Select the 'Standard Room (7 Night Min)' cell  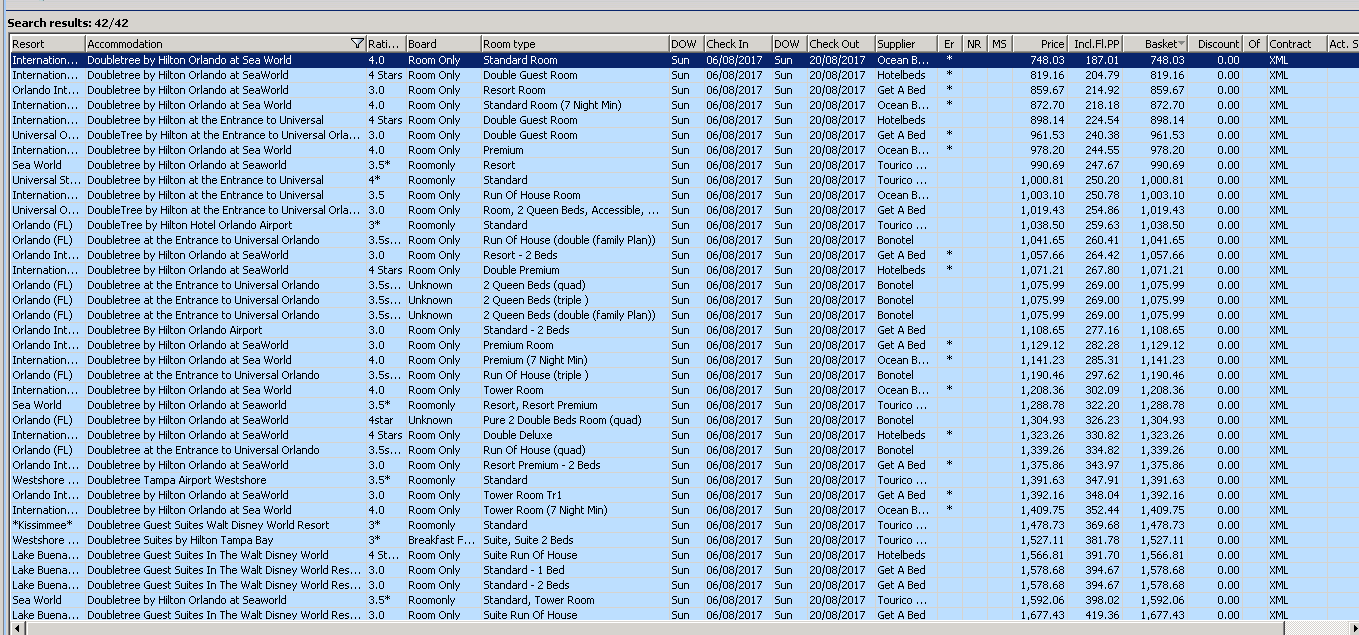574,105
